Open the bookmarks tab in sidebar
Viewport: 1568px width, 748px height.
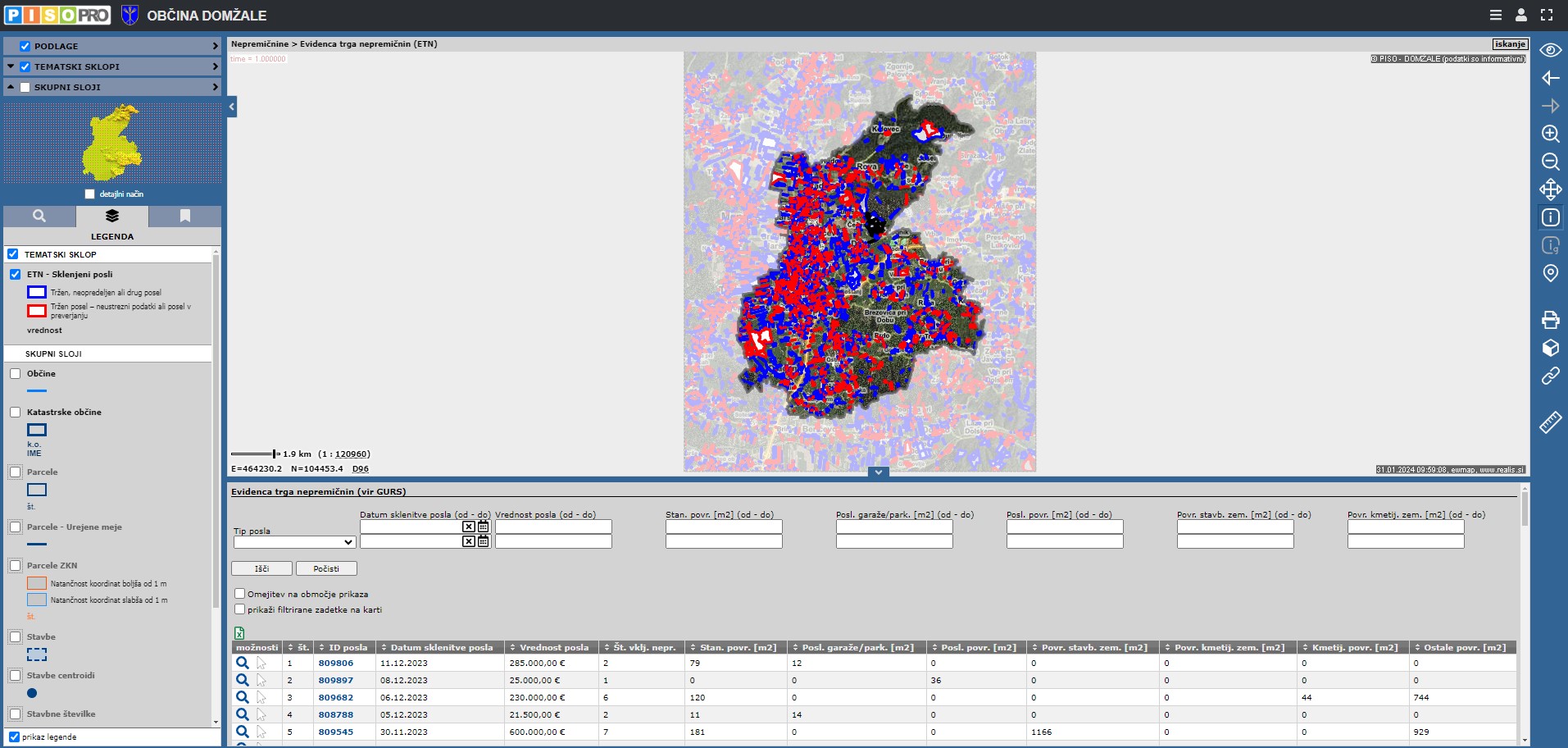point(184,216)
